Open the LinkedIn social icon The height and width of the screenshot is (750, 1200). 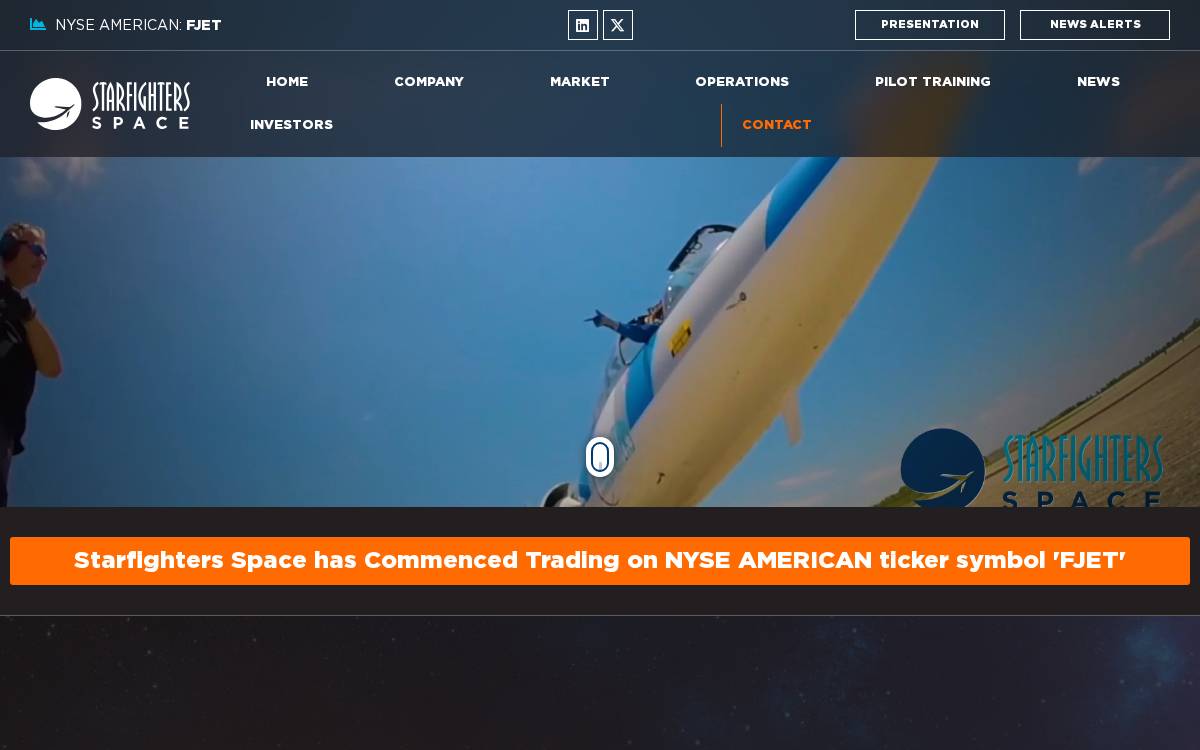[x=583, y=25]
